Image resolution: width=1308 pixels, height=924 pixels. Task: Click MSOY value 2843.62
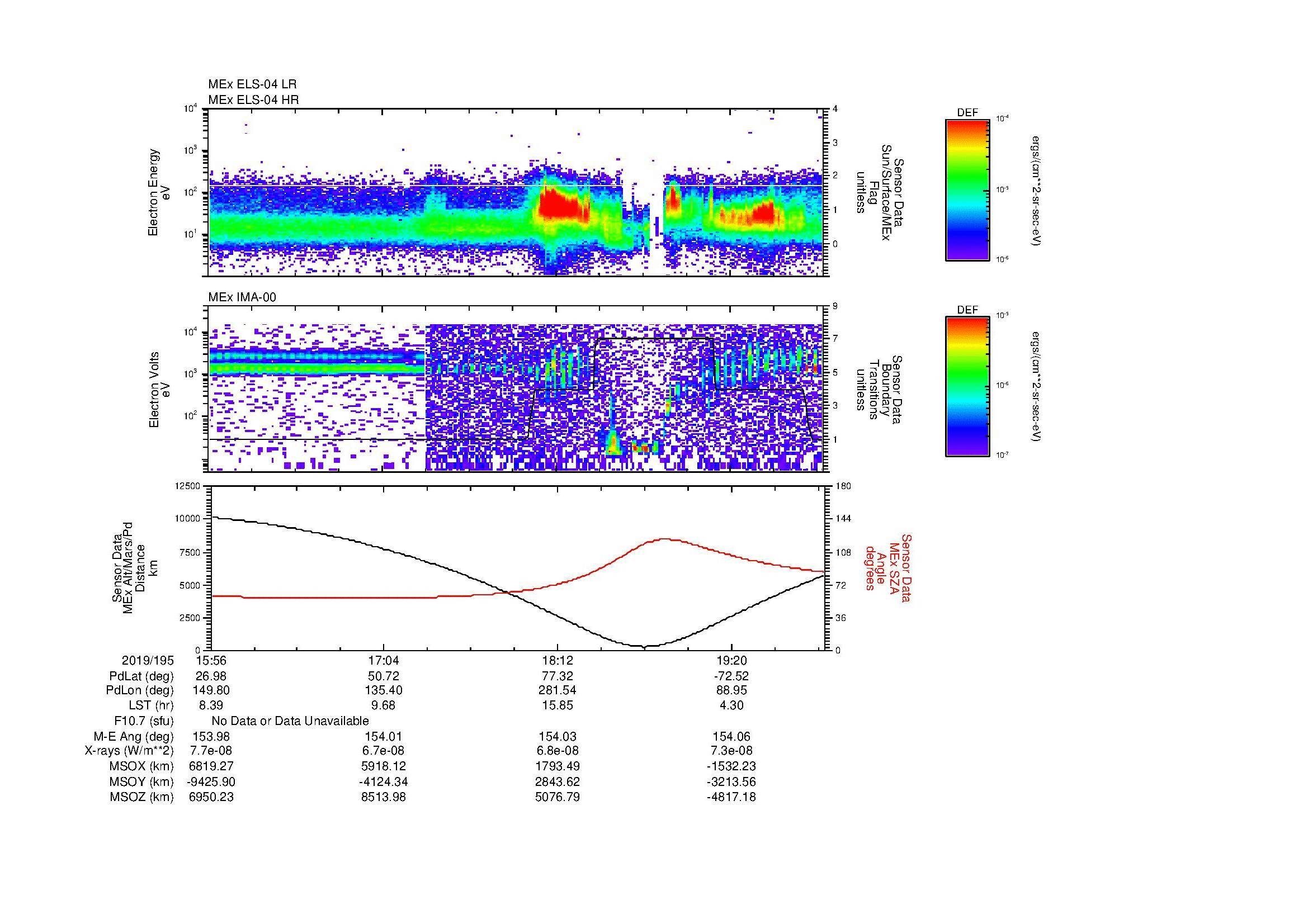tap(557, 782)
